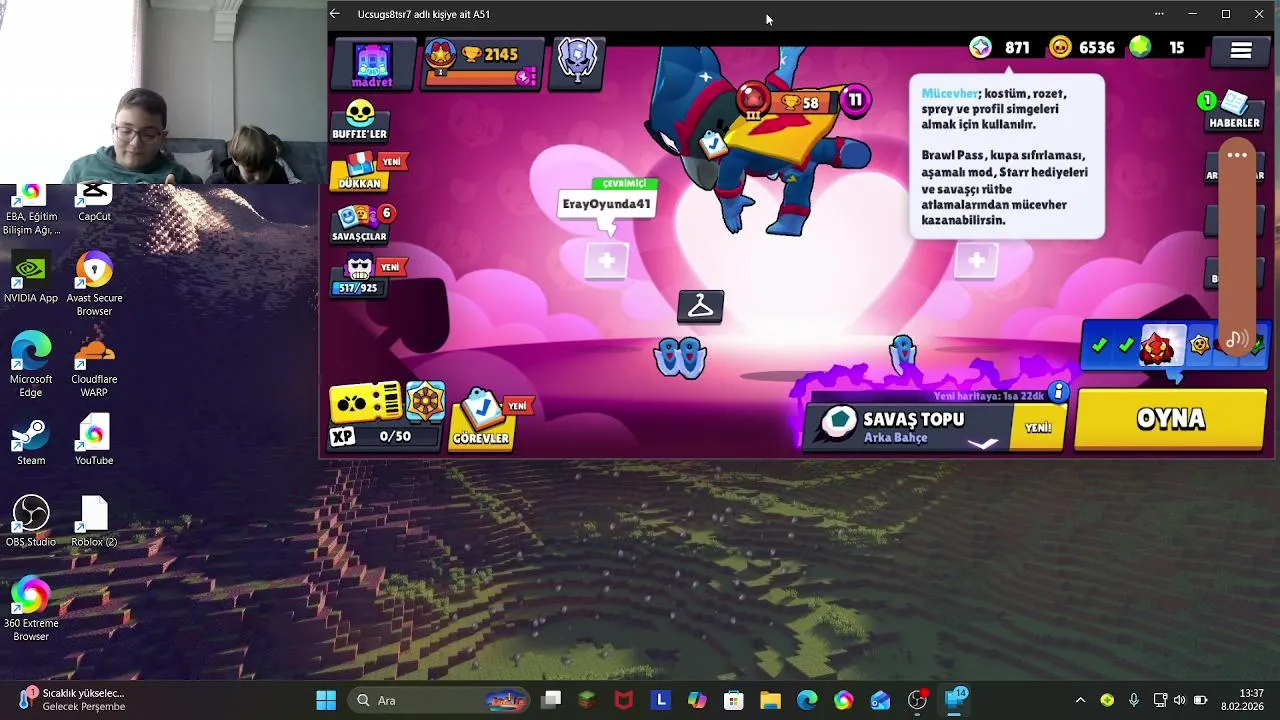Click the gold coins 6536 icon
This screenshot has width=1280, height=720.
(1060, 47)
